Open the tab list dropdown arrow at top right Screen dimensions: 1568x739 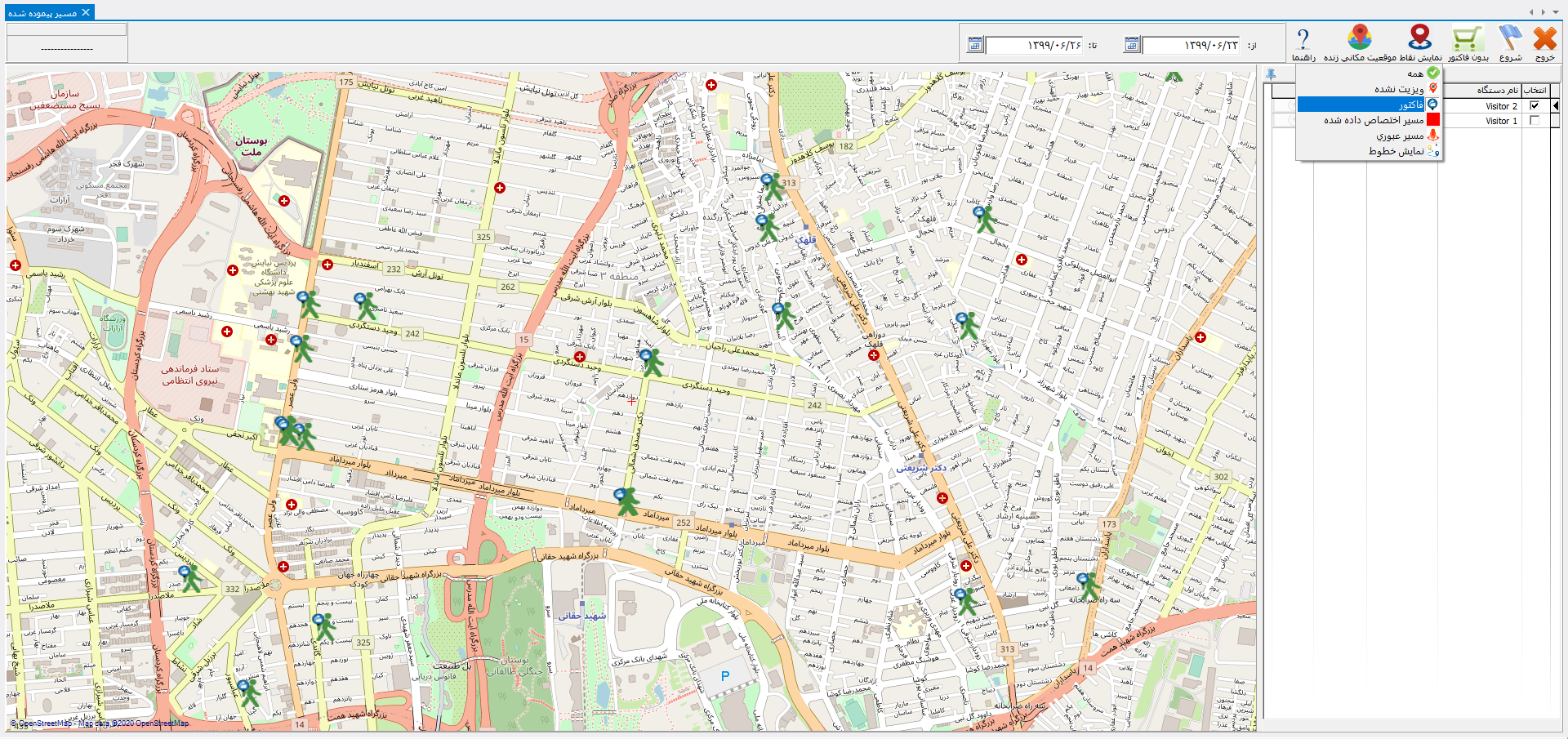click(x=1554, y=12)
